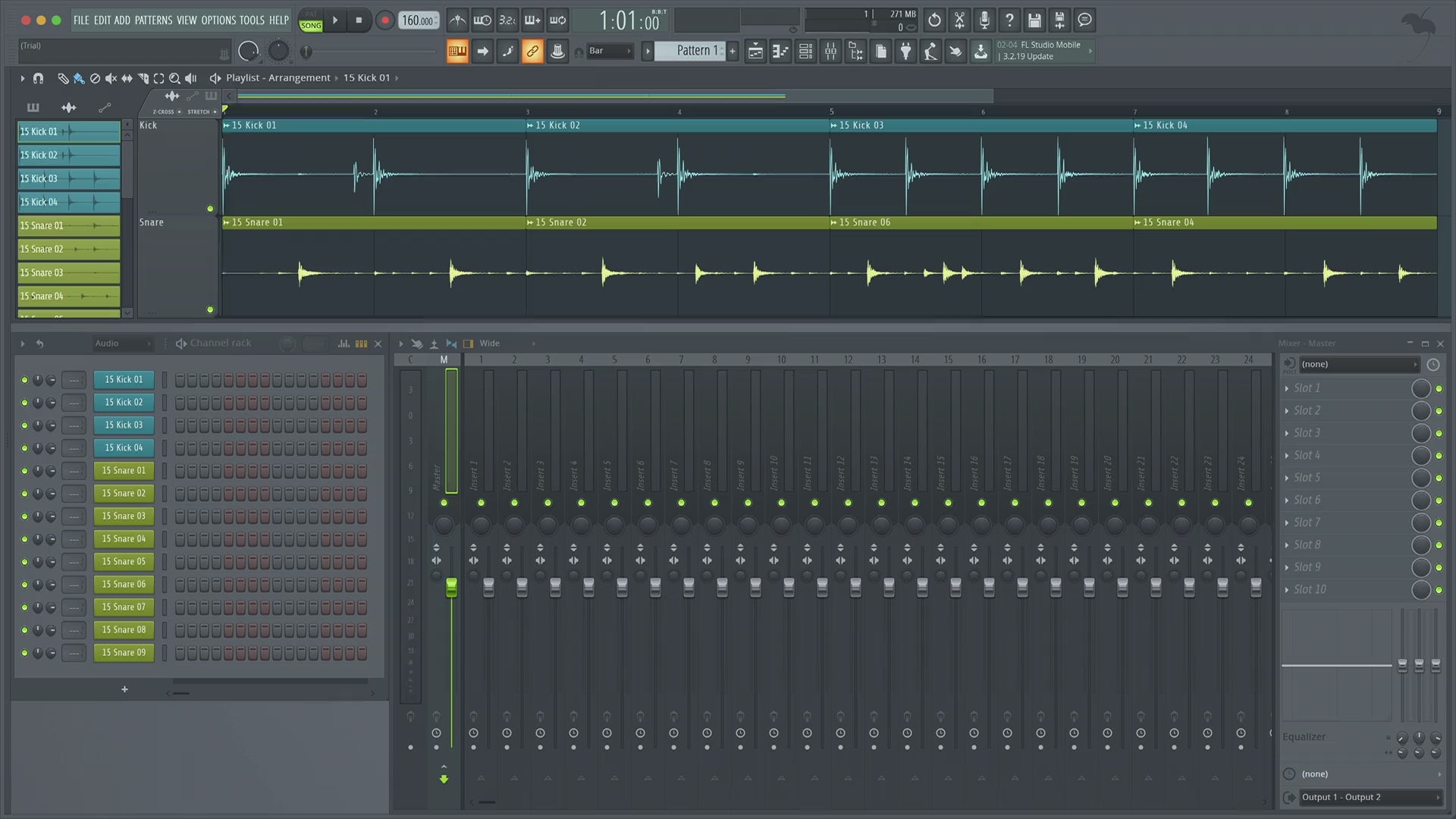
Task: Select the playlist paint brush tool
Action: pos(79,78)
